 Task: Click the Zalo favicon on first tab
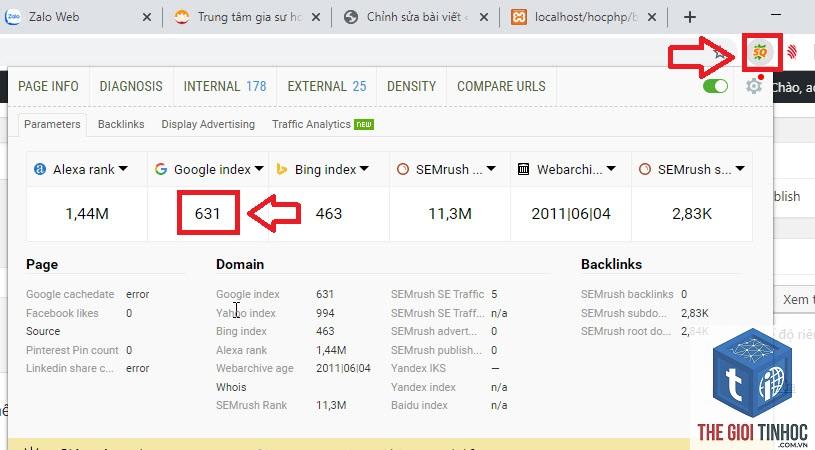pos(13,17)
